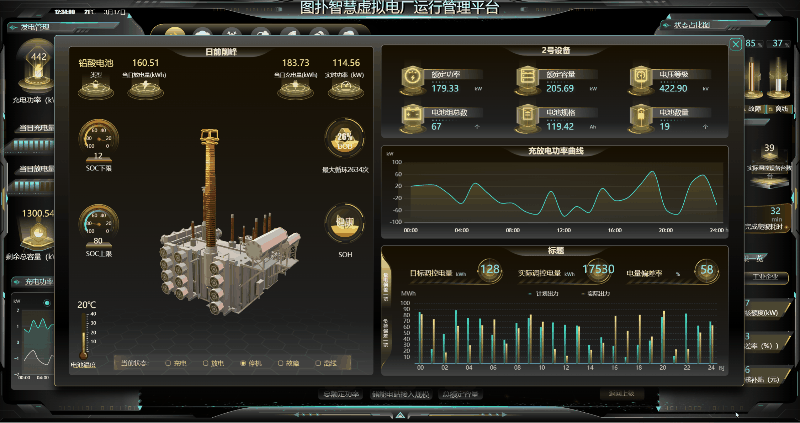This screenshot has height=423, width=800.
Task: Select the 故障 status radio button
Action: pyautogui.click(x=281, y=363)
